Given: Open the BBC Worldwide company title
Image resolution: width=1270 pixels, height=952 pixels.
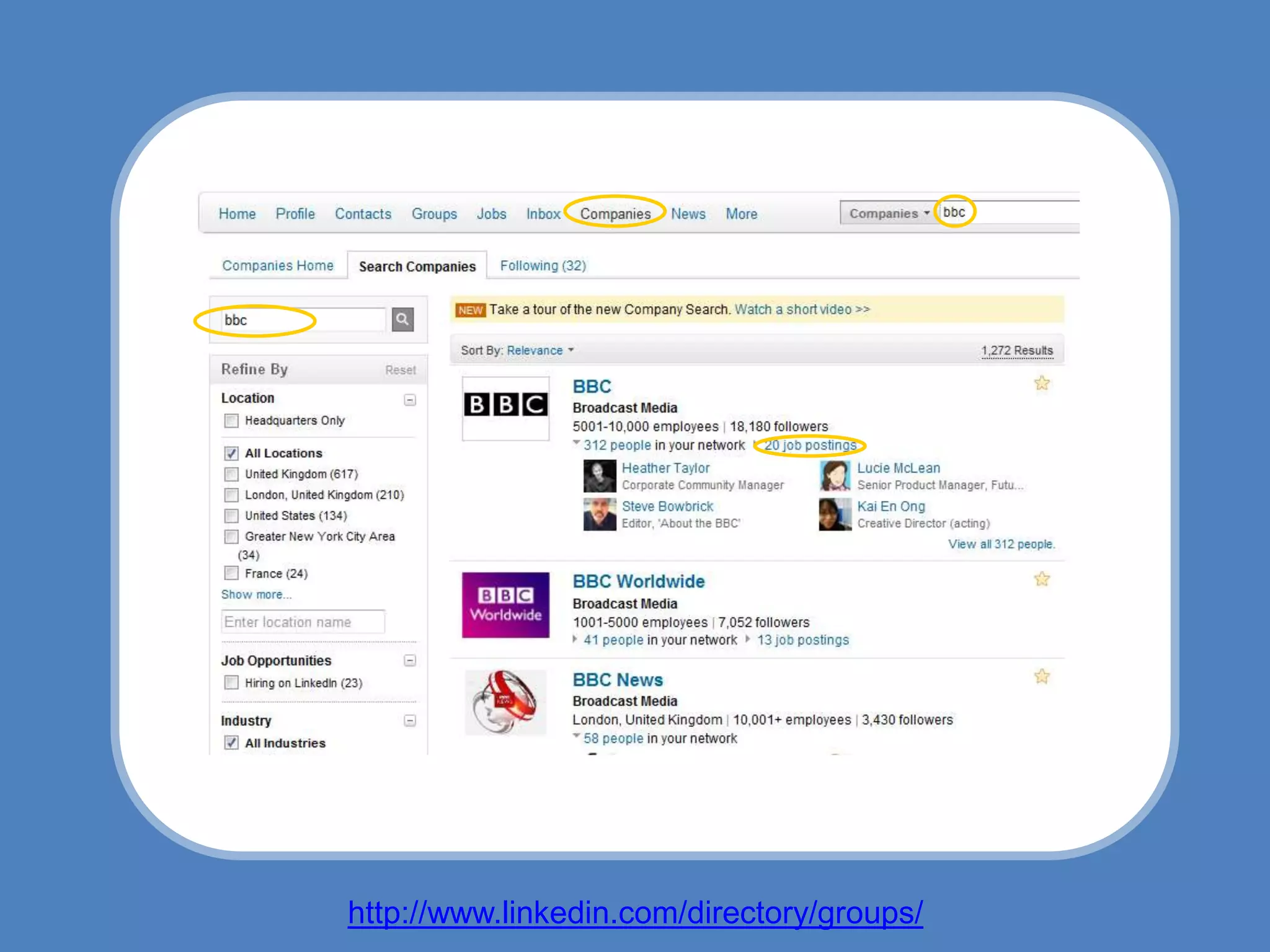Looking at the screenshot, I should click(639, 581).
